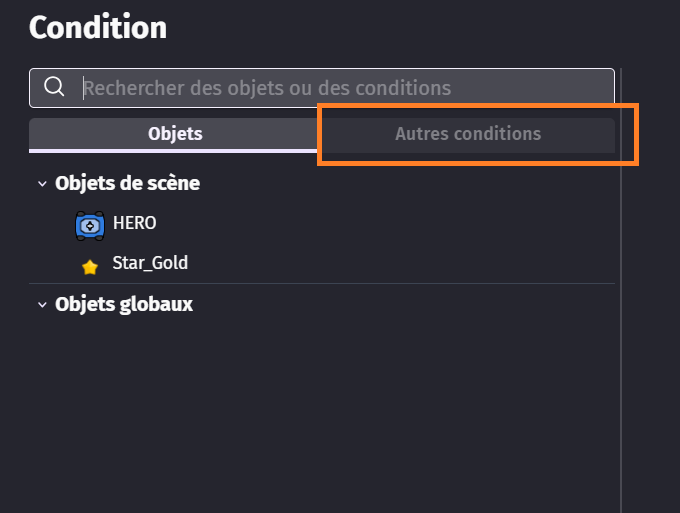Click blank row space right of HERO
The height and width of the screenshot is (513, 680).
point(400,224)
